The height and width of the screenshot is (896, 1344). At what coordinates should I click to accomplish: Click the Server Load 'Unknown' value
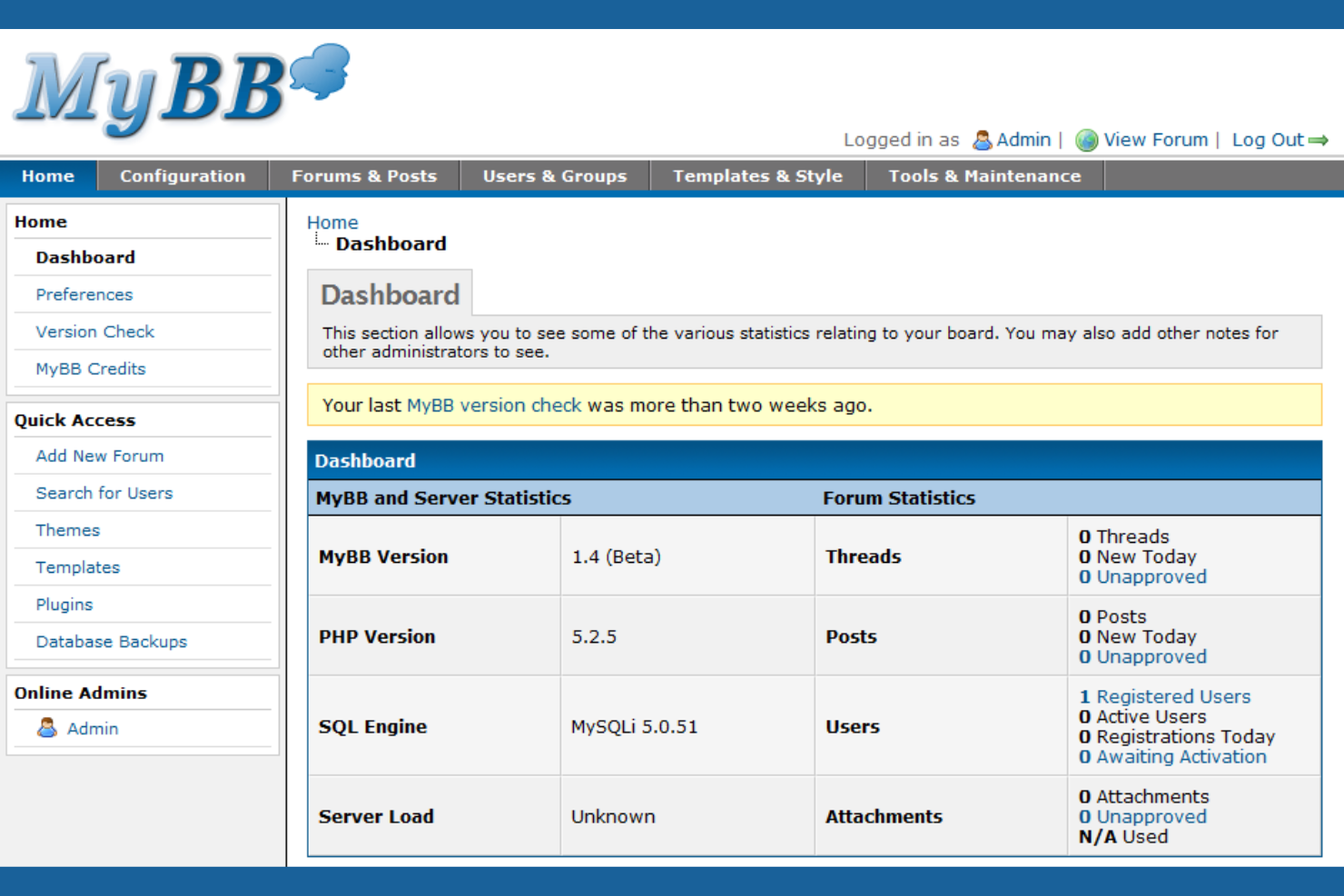click(x=613, y=817)
